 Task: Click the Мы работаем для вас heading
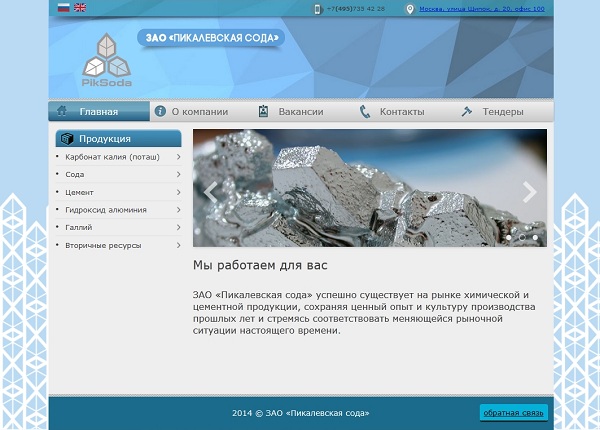[x=260, y=265]
